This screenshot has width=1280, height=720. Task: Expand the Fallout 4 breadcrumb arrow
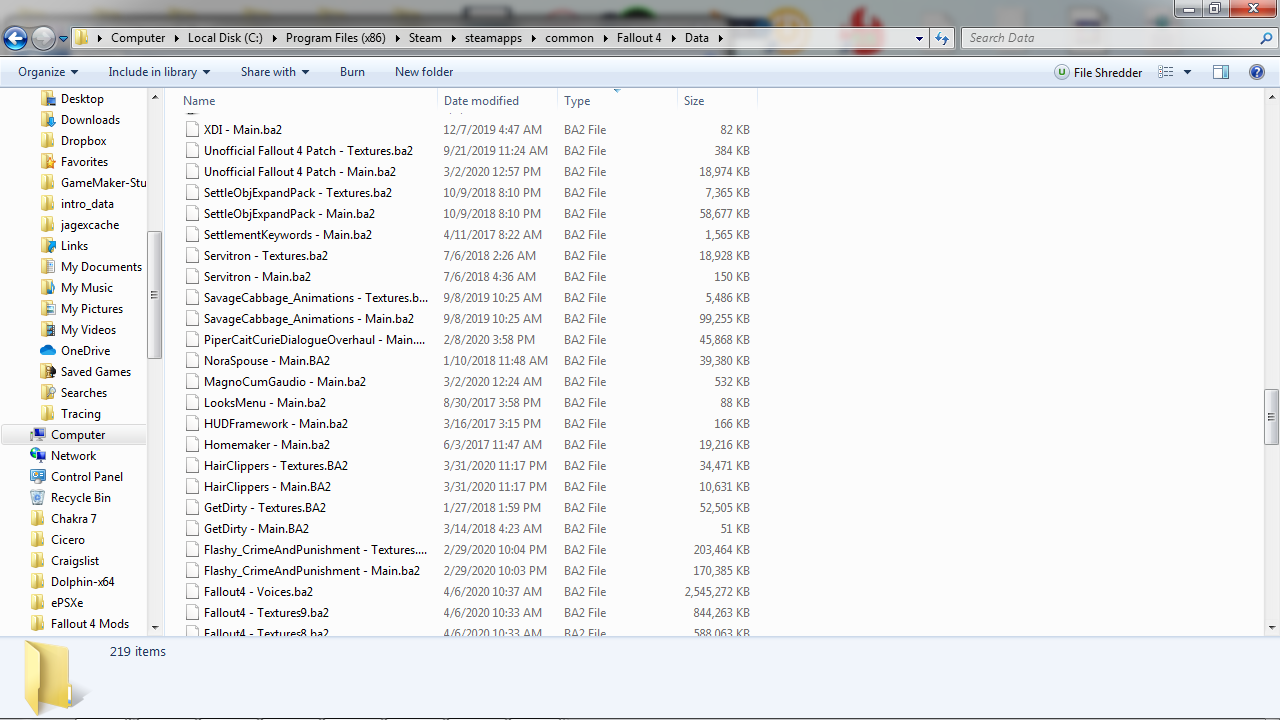[673, 38]
